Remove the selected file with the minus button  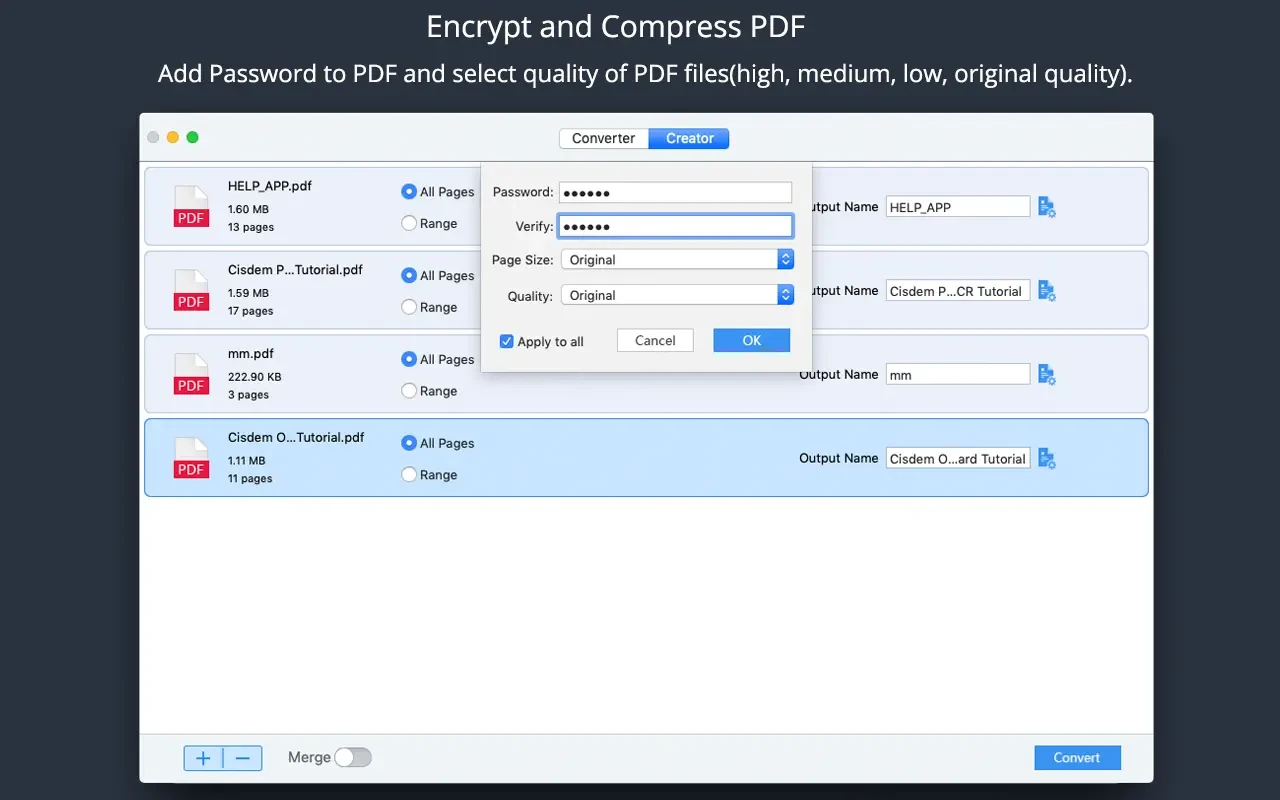point(243,758)
